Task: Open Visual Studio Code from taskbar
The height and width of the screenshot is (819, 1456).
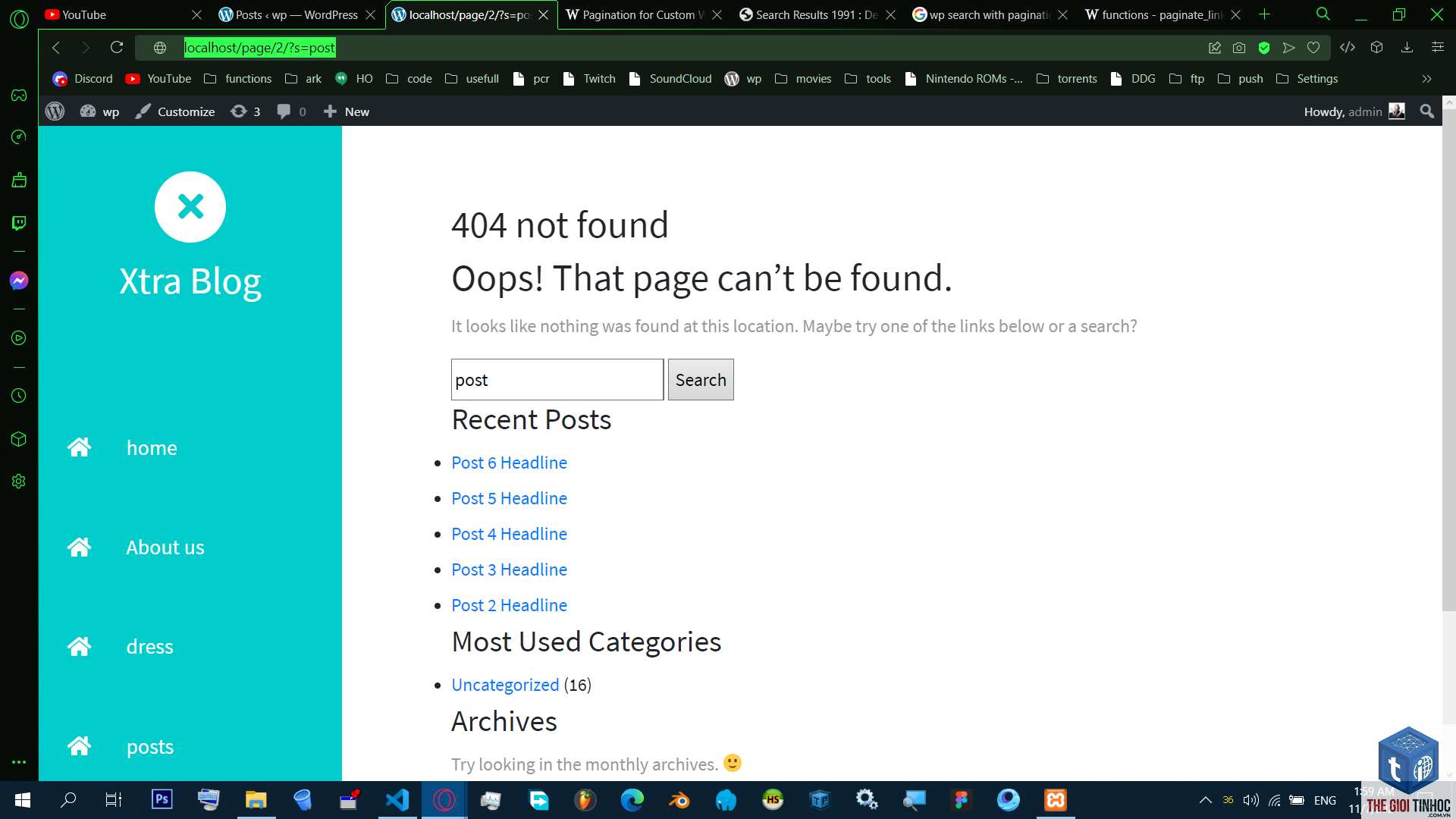Action: 397,800
